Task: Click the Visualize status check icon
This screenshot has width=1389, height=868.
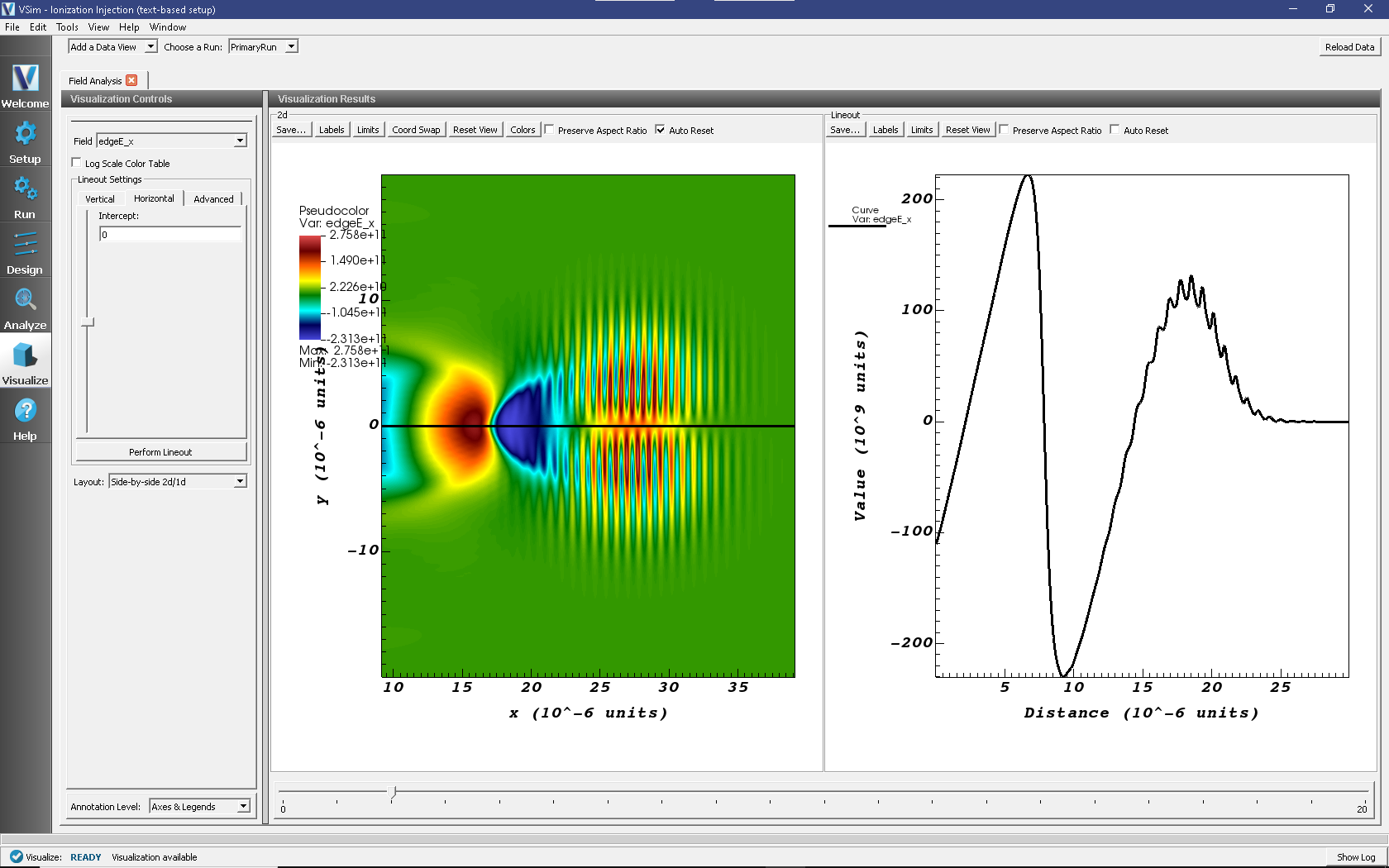Action: (x=16, y=856)
